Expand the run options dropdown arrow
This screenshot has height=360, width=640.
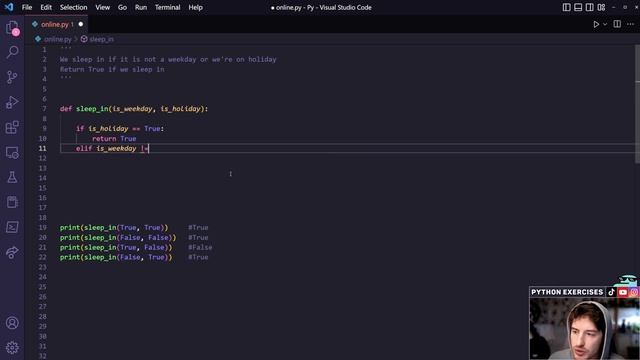tap(605, 24)
